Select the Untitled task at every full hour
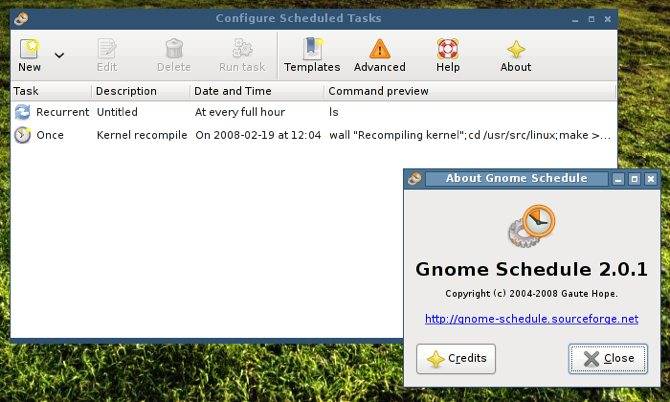This screenshot has width=670, height=402. (314, 112)
